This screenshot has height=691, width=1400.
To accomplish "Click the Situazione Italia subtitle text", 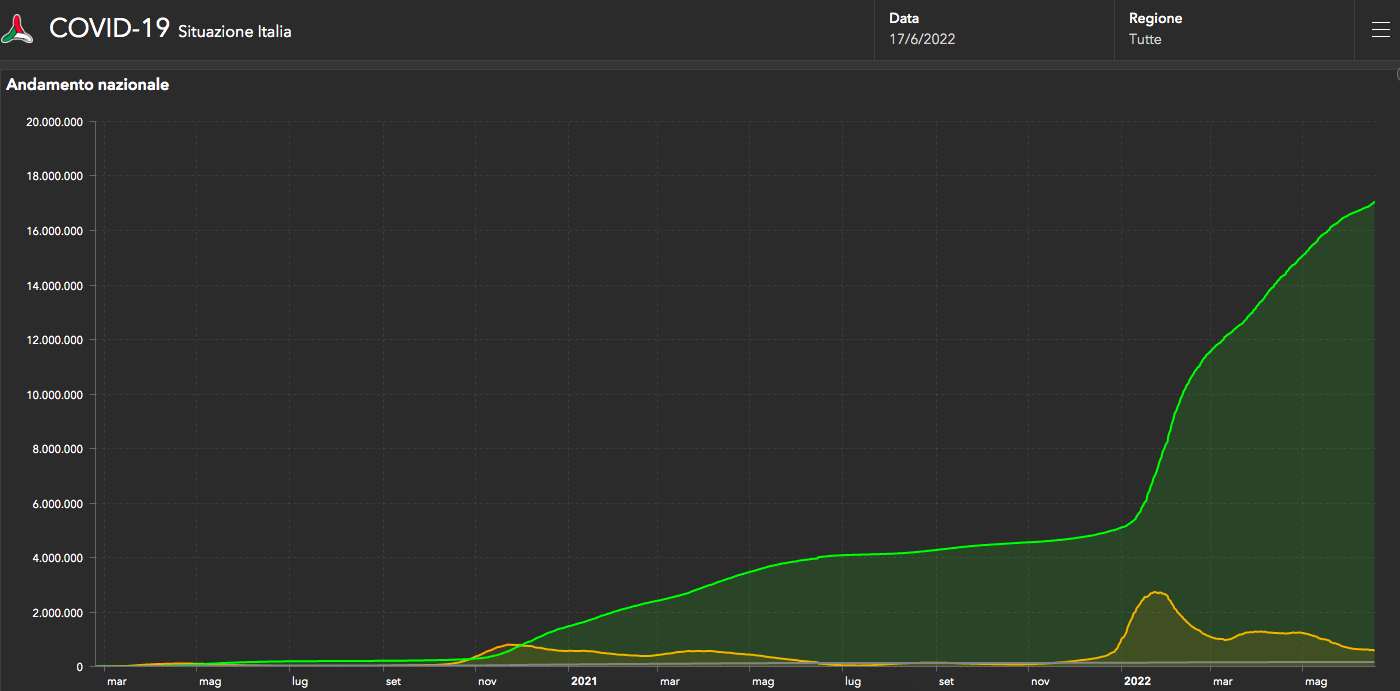I will pos(235,31).
